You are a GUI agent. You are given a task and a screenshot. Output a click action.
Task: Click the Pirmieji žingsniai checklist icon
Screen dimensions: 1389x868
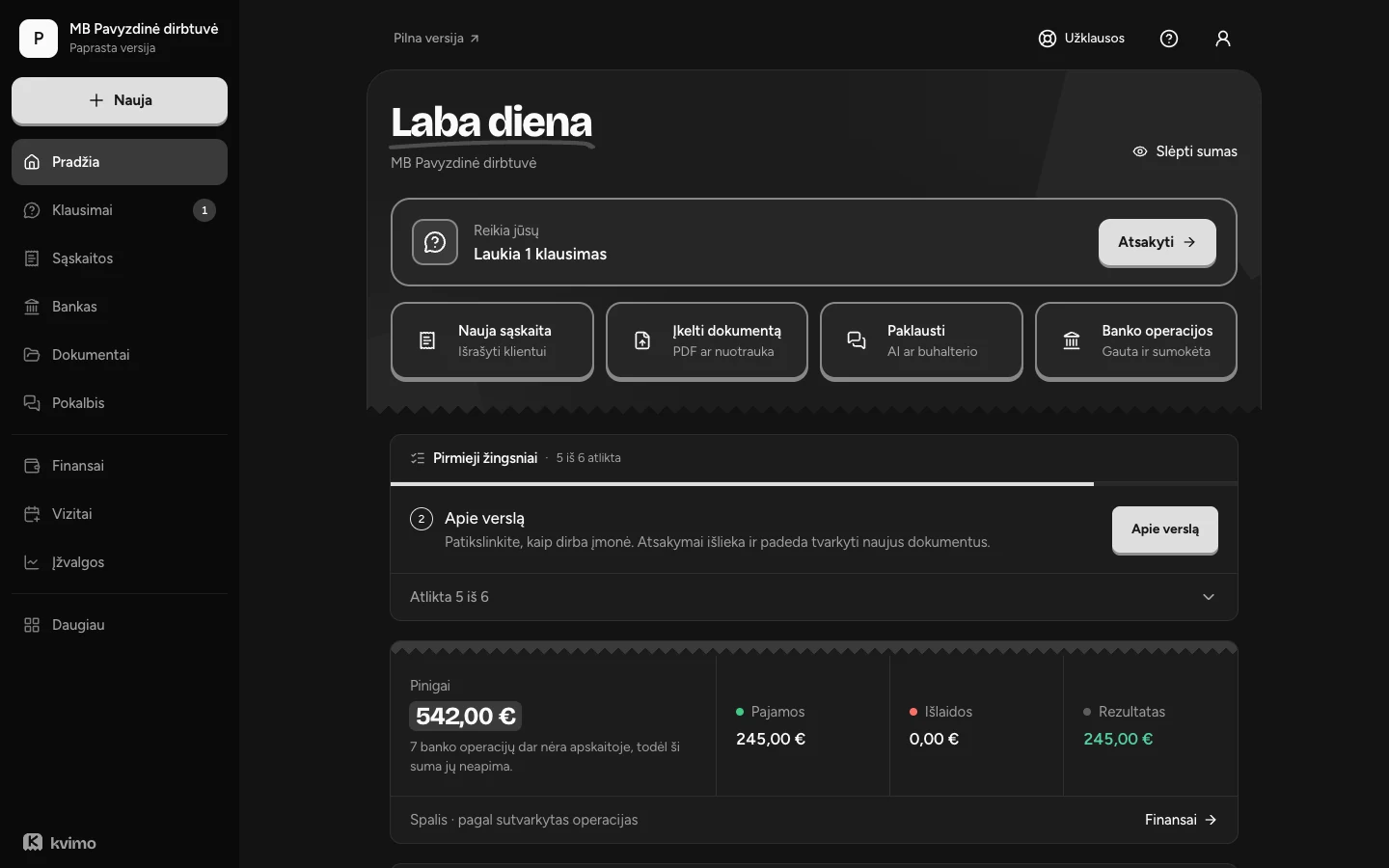click(418, 458)
